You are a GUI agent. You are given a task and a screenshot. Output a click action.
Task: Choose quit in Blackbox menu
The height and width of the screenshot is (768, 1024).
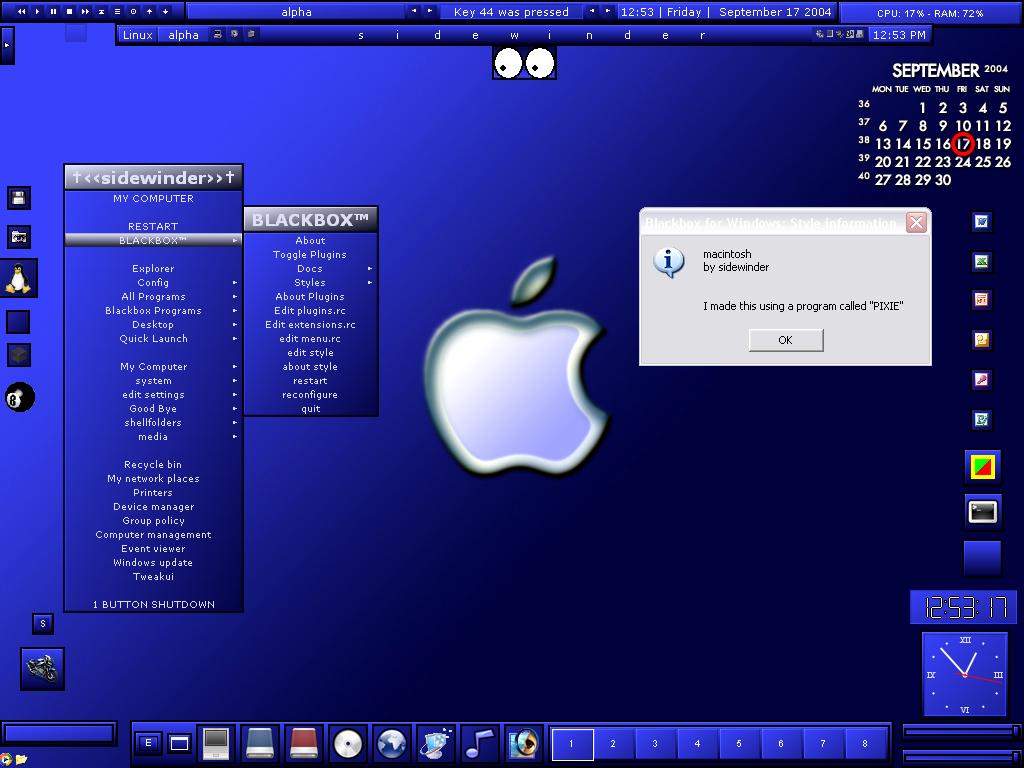(311, 409)
